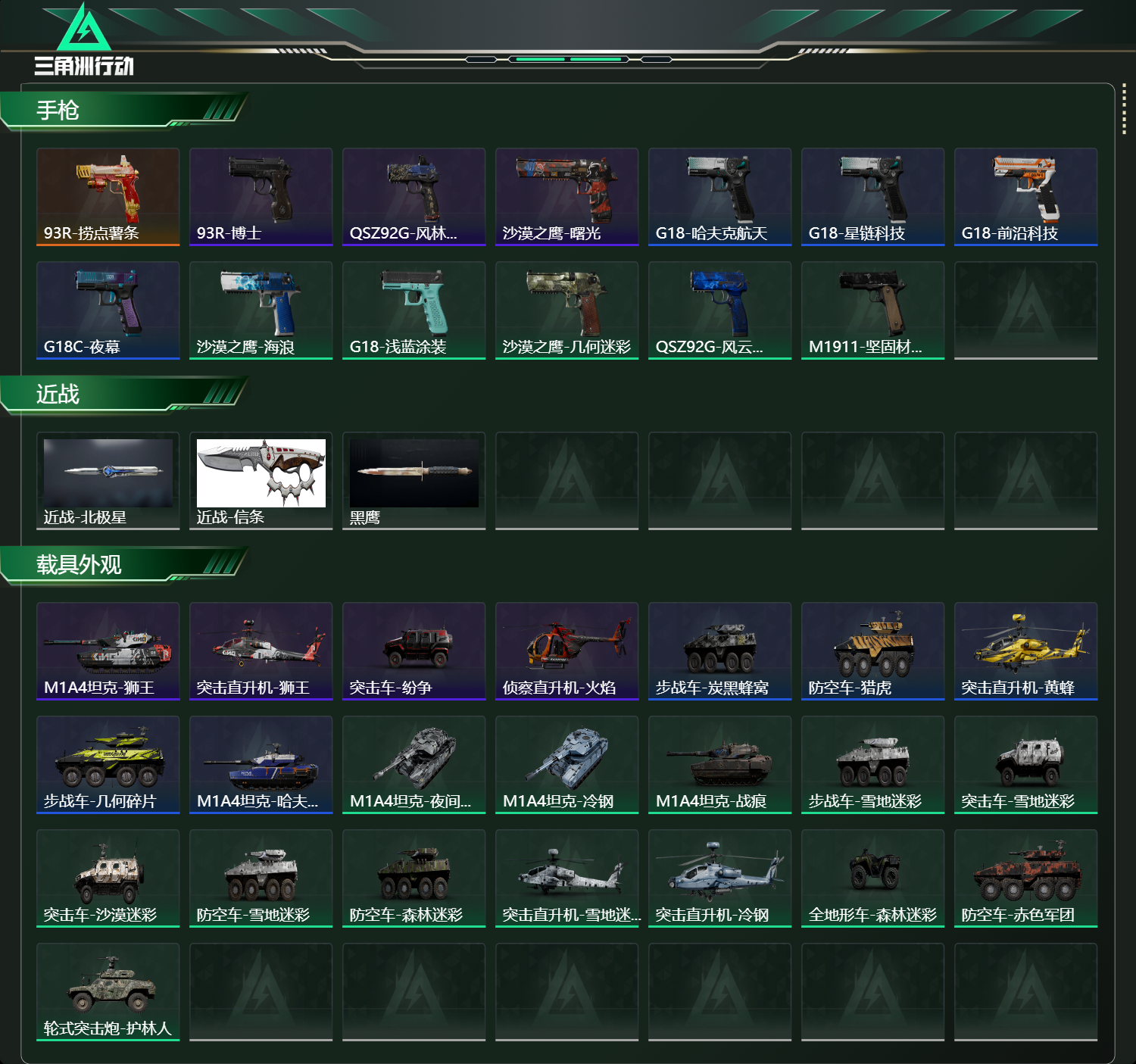Choose the 轮式突击炮-护林人 vehicle skin
The width and height of the screenshot is (1136, 1064).
coord(108,992)
